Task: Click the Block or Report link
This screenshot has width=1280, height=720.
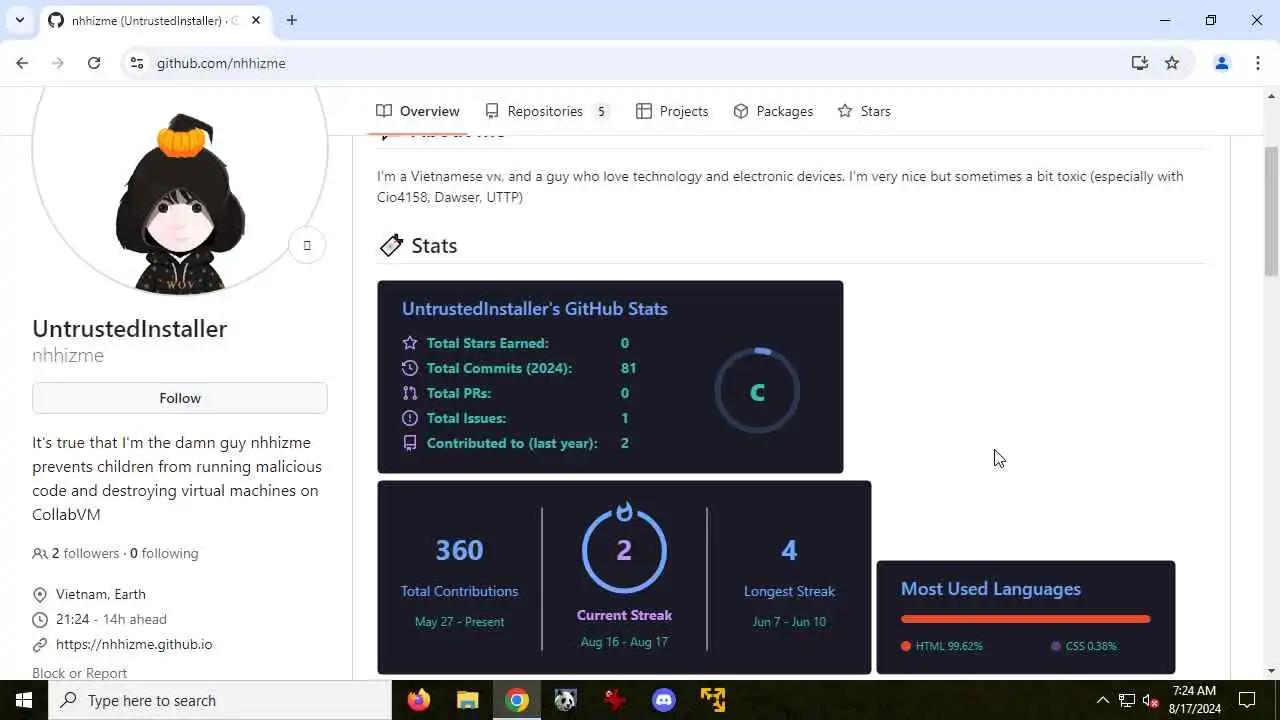Action: tap(79, 673)
